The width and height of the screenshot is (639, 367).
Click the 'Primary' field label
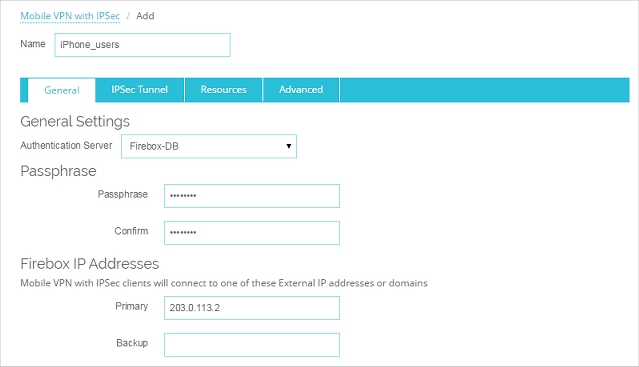pos(132,306)
